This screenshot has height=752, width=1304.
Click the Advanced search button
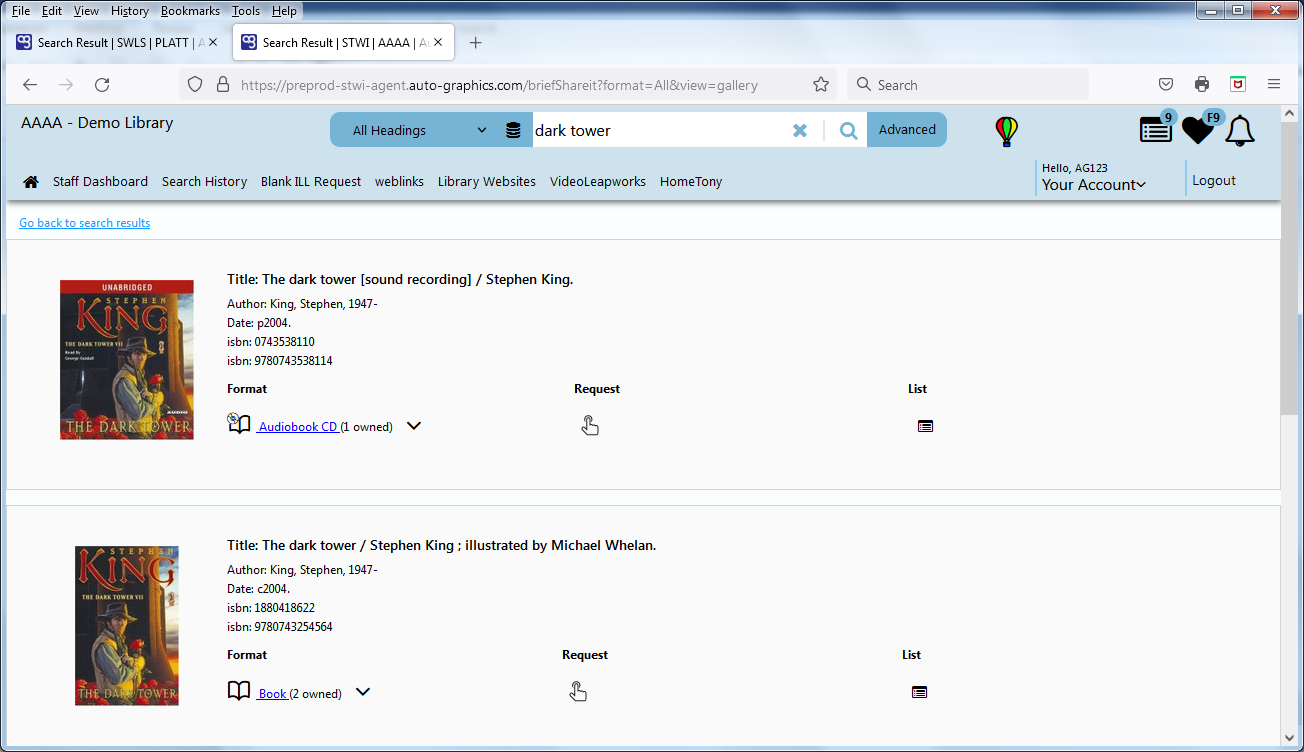click(907, 130)
